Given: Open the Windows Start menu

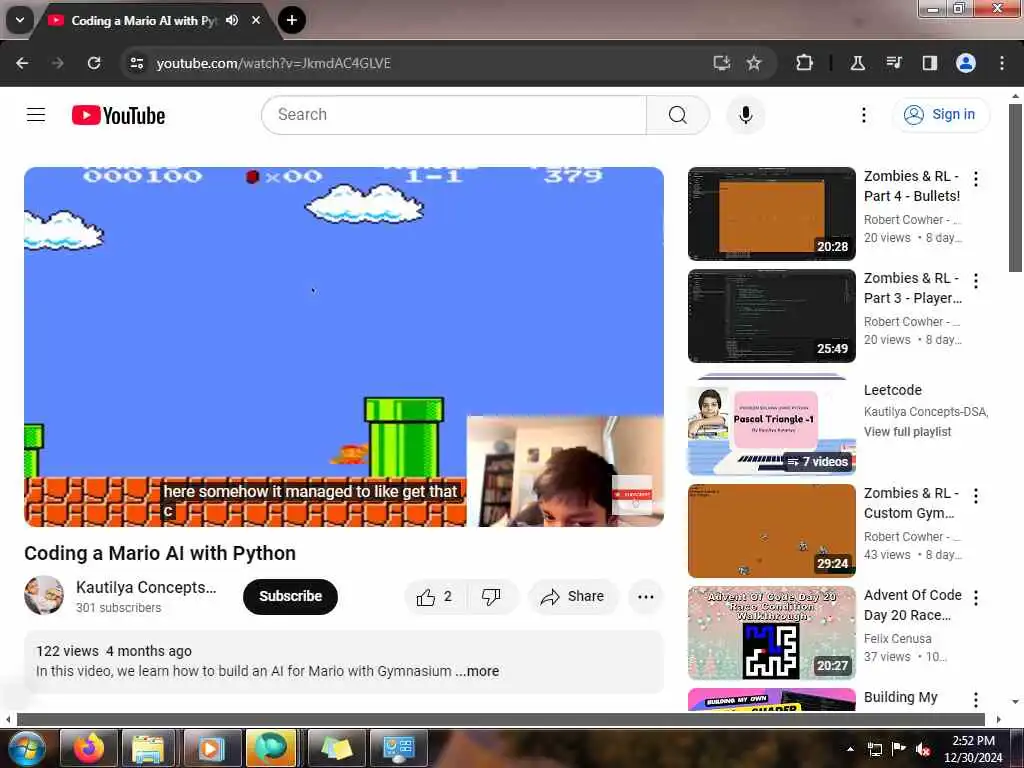Looking at the screenshot, I should [x=26, y=748].
